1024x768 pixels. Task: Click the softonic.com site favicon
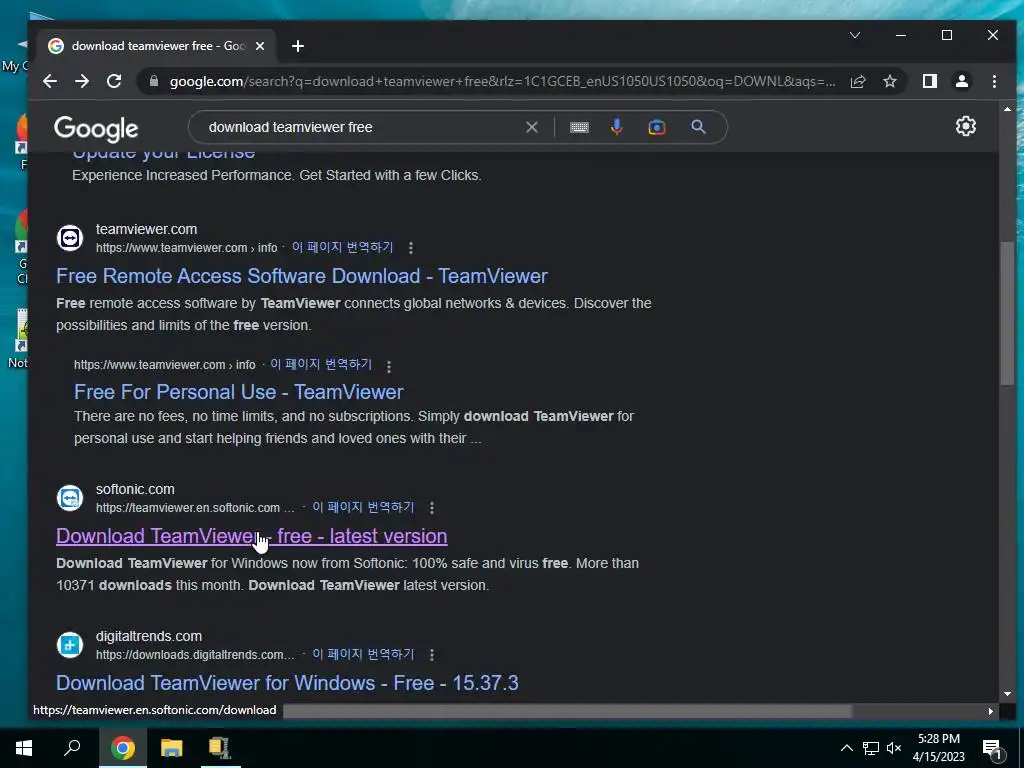click(70, 498)
